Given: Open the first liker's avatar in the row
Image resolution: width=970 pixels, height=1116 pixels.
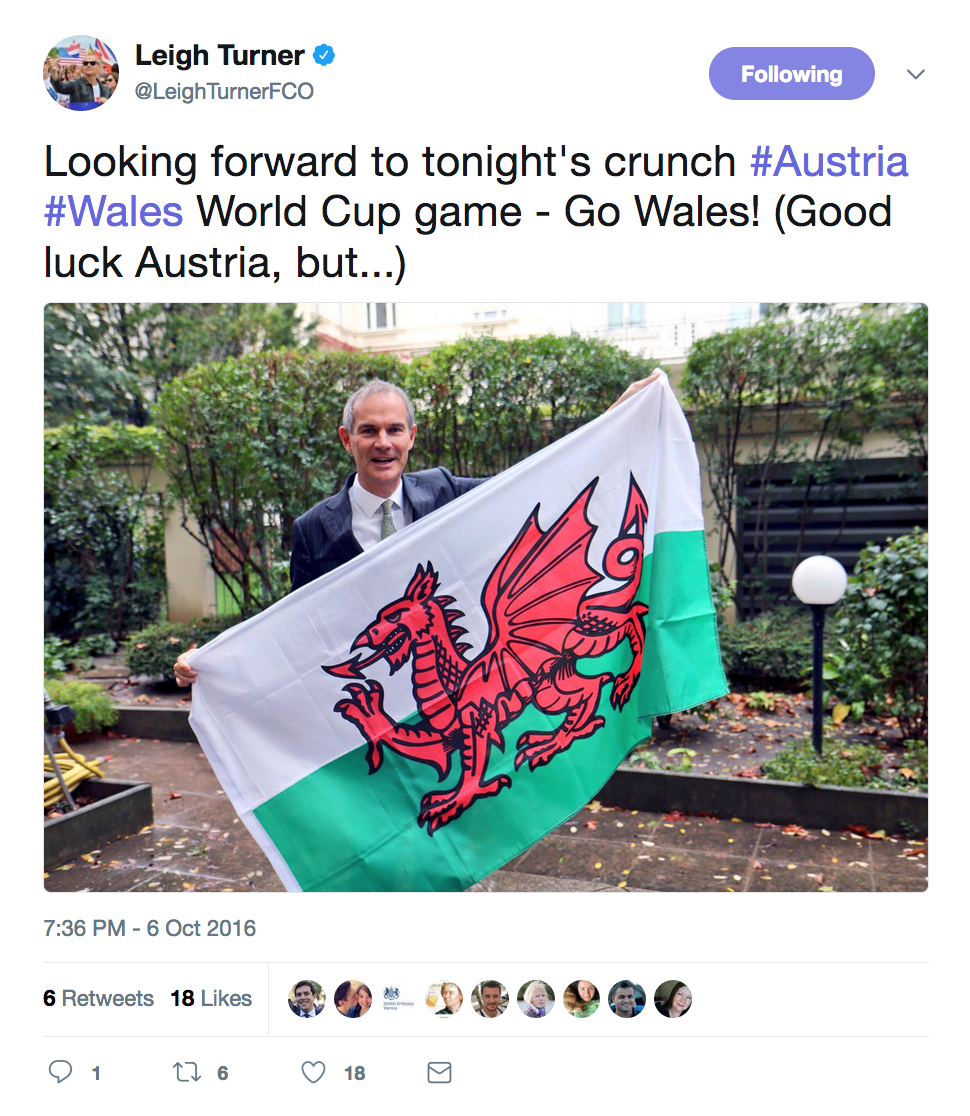Looking at the screenshot, I should pos(307,999).
